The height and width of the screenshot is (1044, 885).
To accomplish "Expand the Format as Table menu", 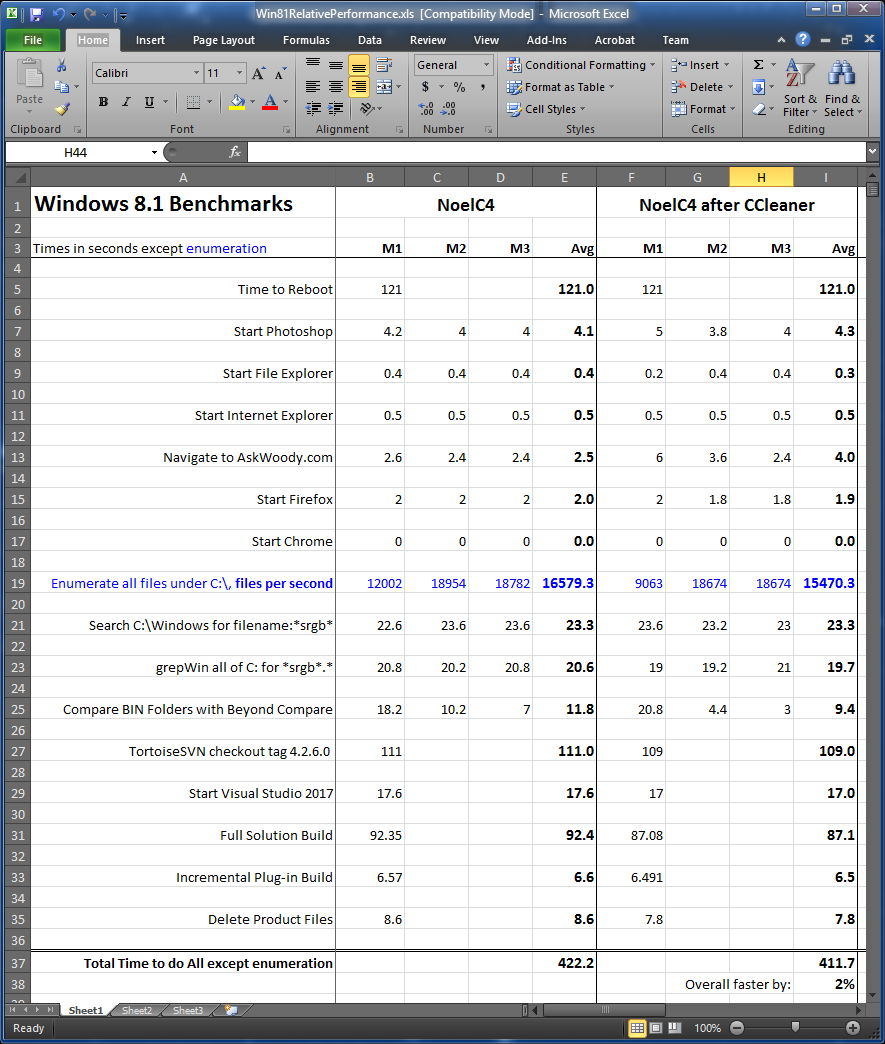I will coord(560,87).
